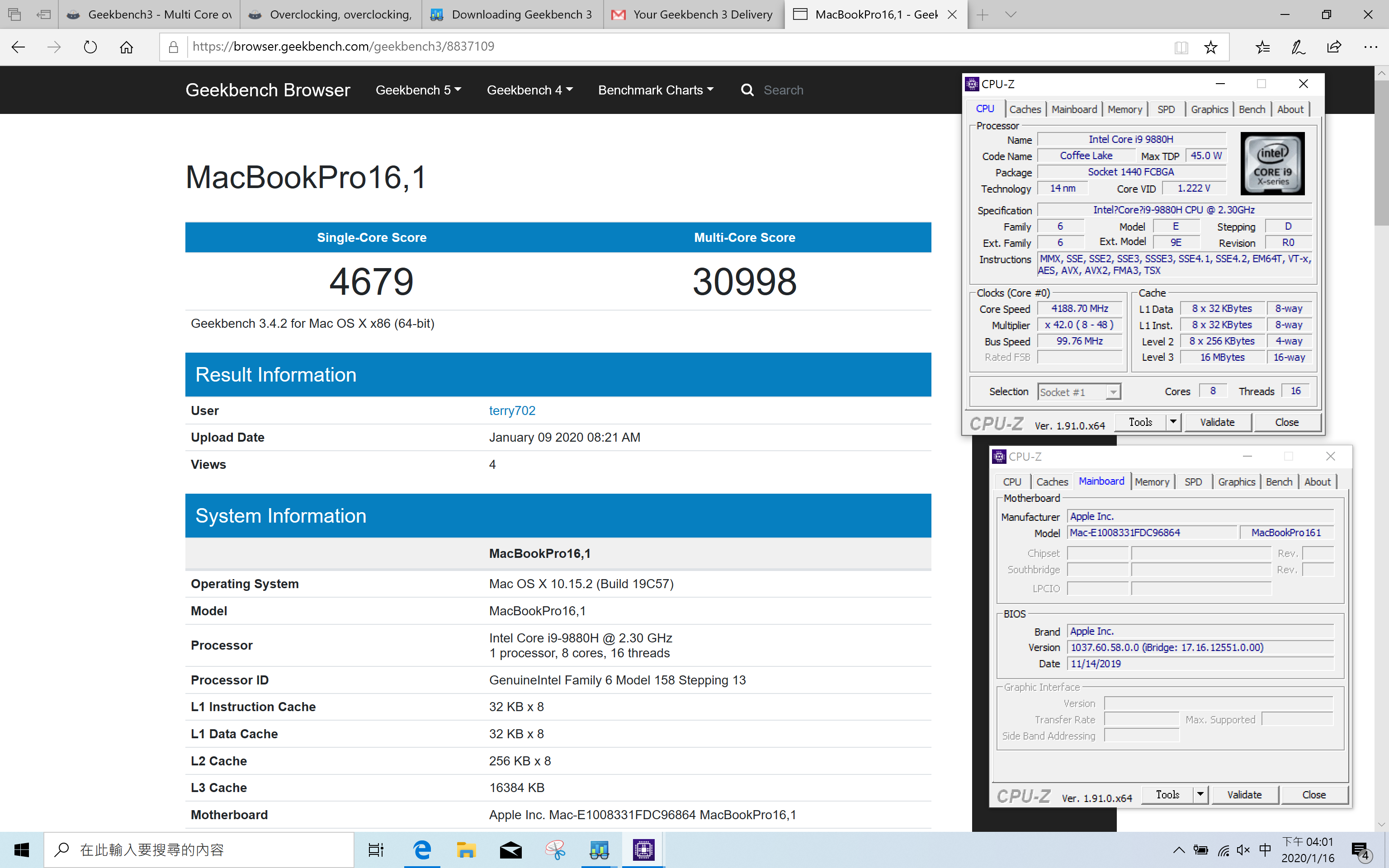The image size is (1389, 868).
Task: Click the Geekbench taskbar icon
Action: [599, 849]
